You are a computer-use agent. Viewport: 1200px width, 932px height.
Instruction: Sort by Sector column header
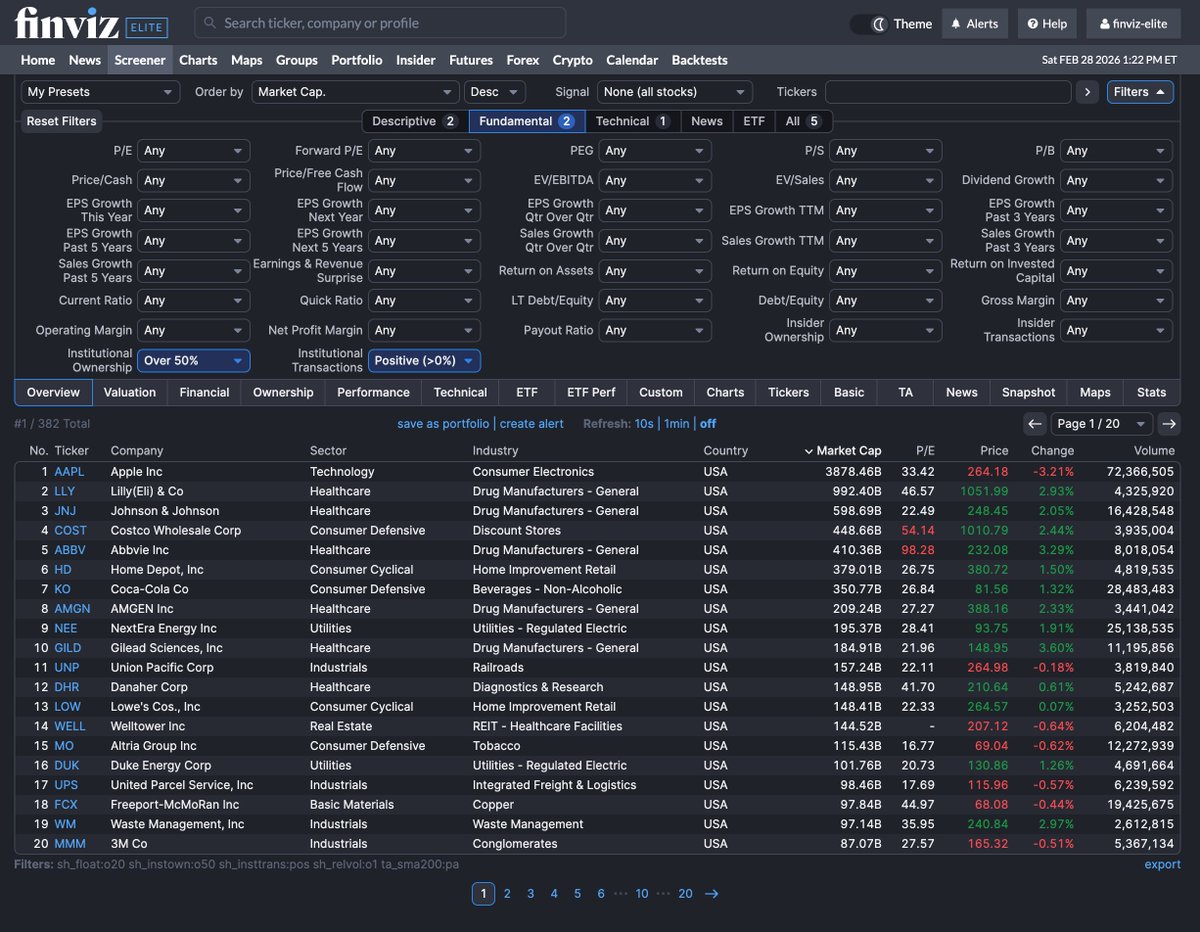pyautogui.click(x=328, y=451)
